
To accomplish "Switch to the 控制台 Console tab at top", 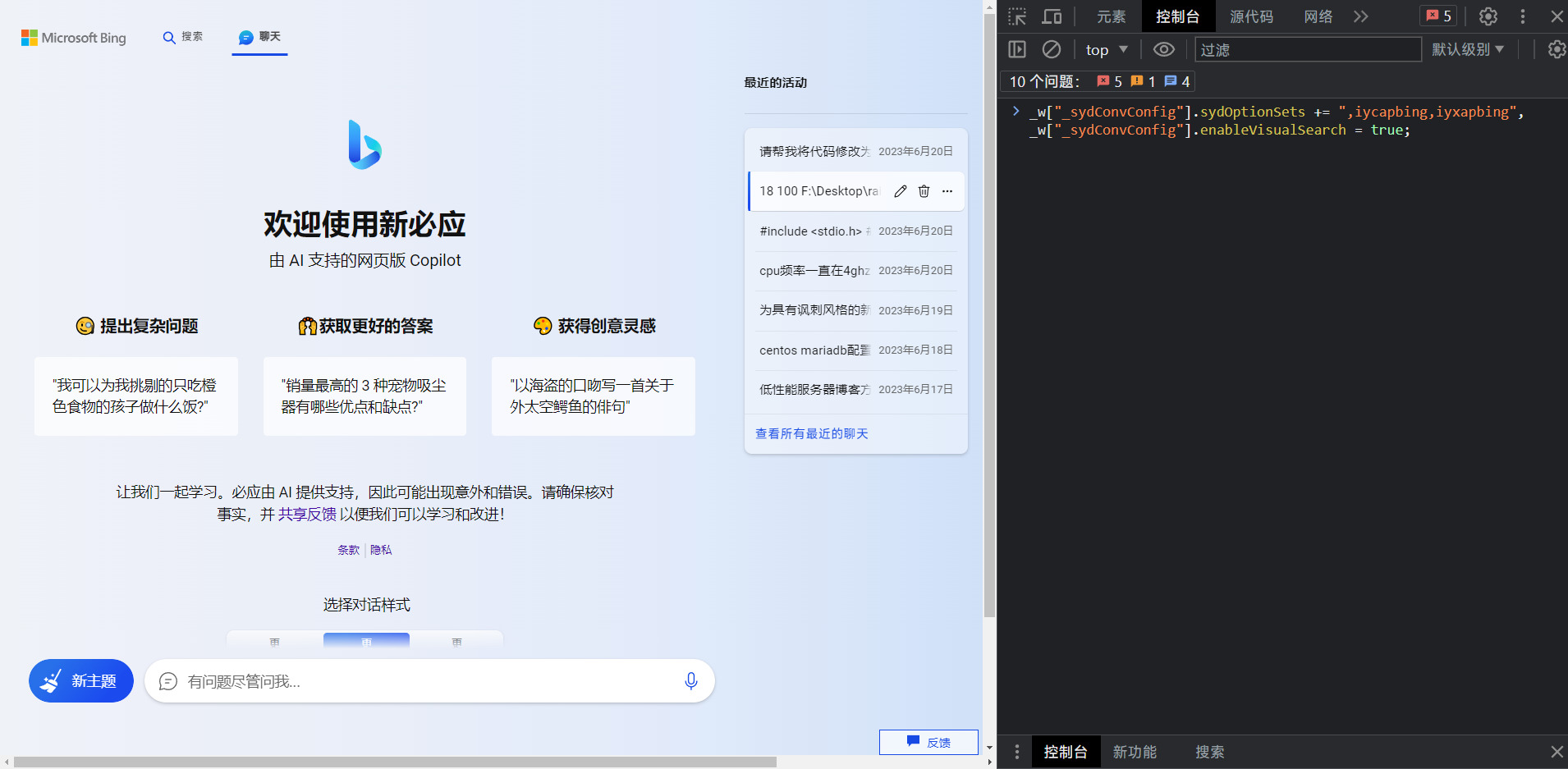I will (1177, 16).
